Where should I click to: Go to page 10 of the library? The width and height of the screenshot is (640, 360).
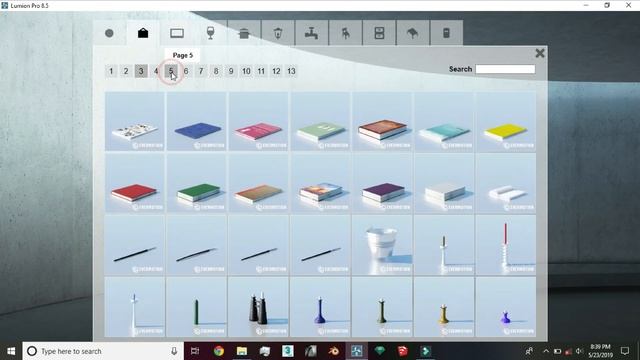click(x=246, y=71)
